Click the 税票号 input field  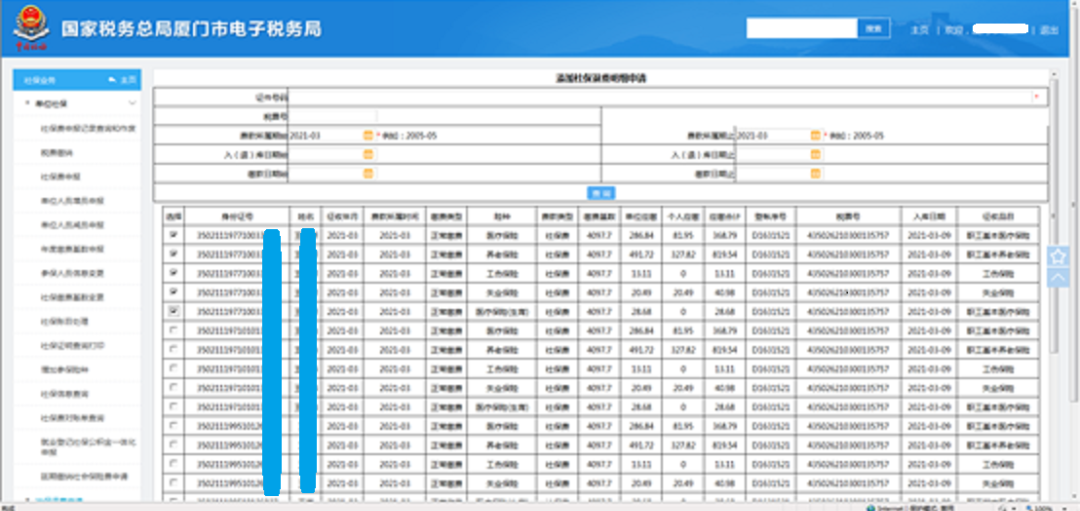pos(333,116)
